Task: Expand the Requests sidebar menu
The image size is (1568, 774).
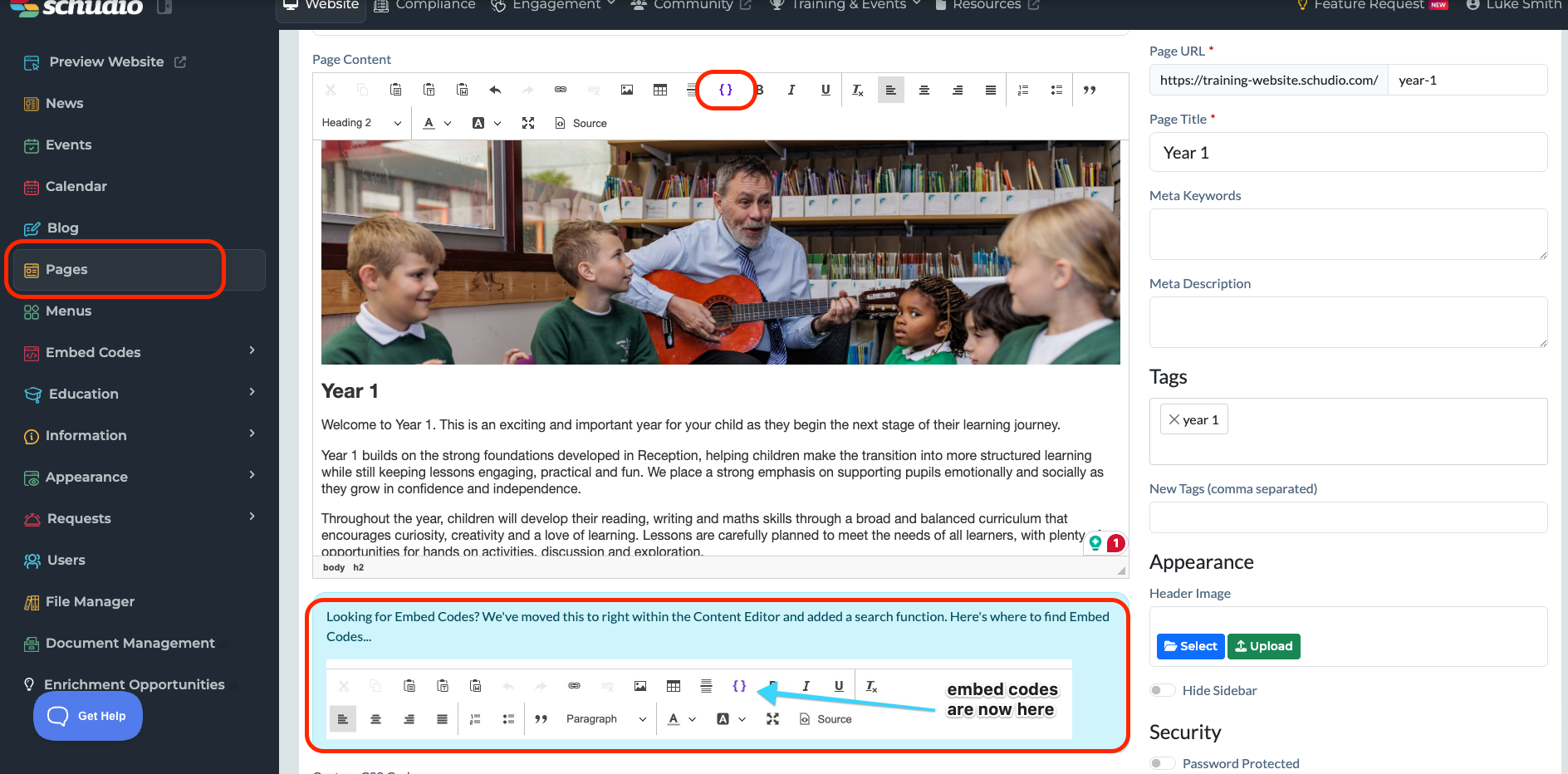Action: click(x=140, y=518)
